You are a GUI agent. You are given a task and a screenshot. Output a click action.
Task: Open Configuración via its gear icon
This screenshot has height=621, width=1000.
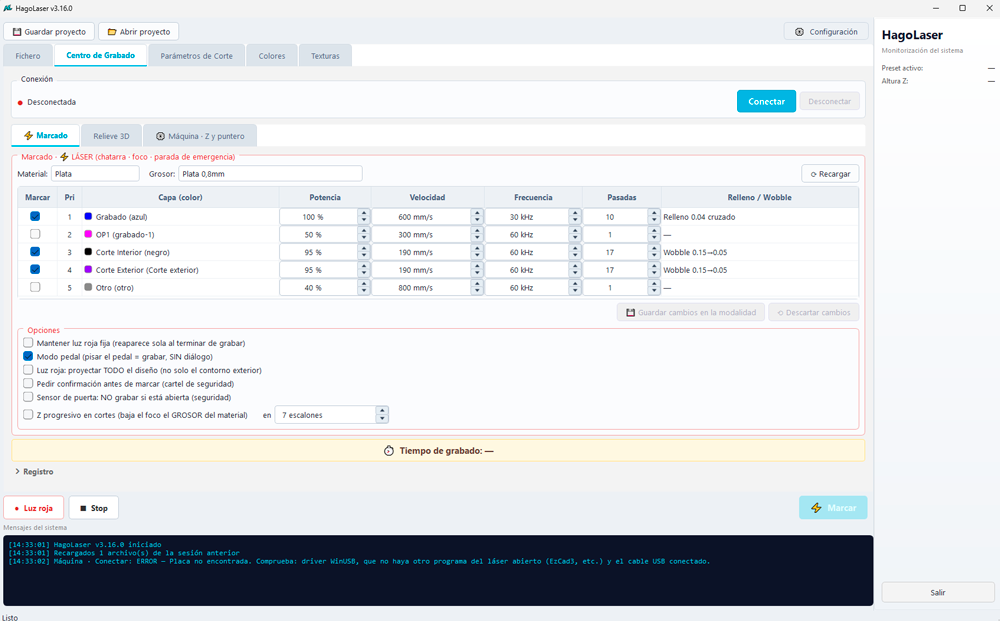[x=799, y=32]
